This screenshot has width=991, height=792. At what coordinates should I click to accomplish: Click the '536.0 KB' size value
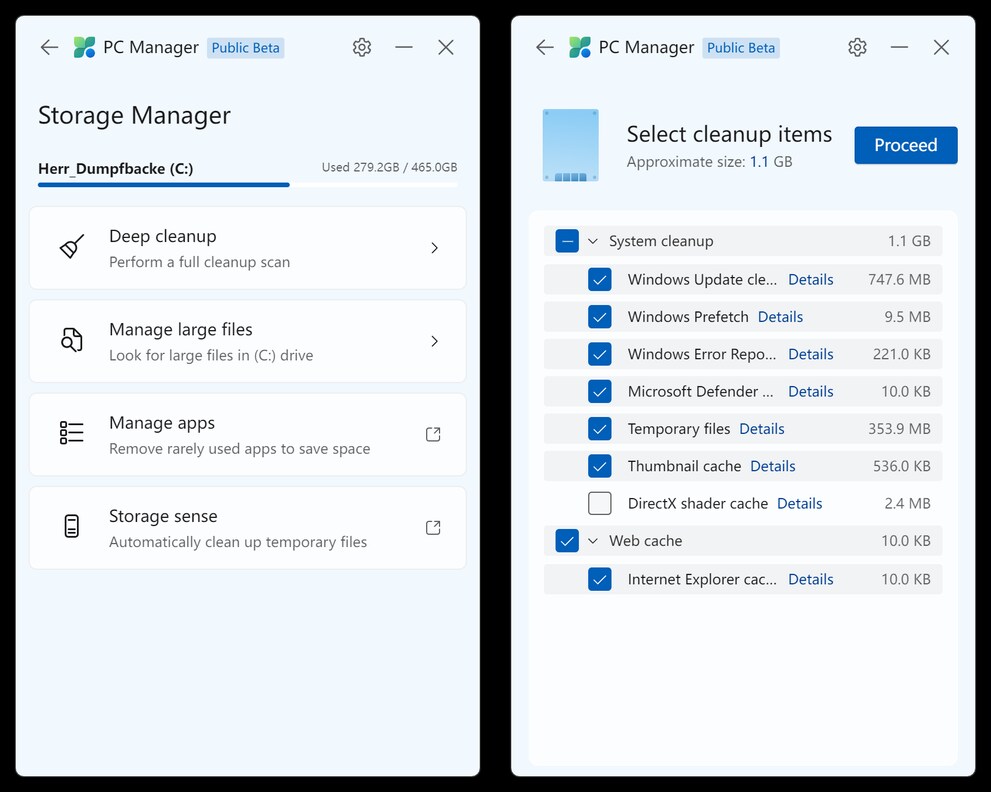901,466
